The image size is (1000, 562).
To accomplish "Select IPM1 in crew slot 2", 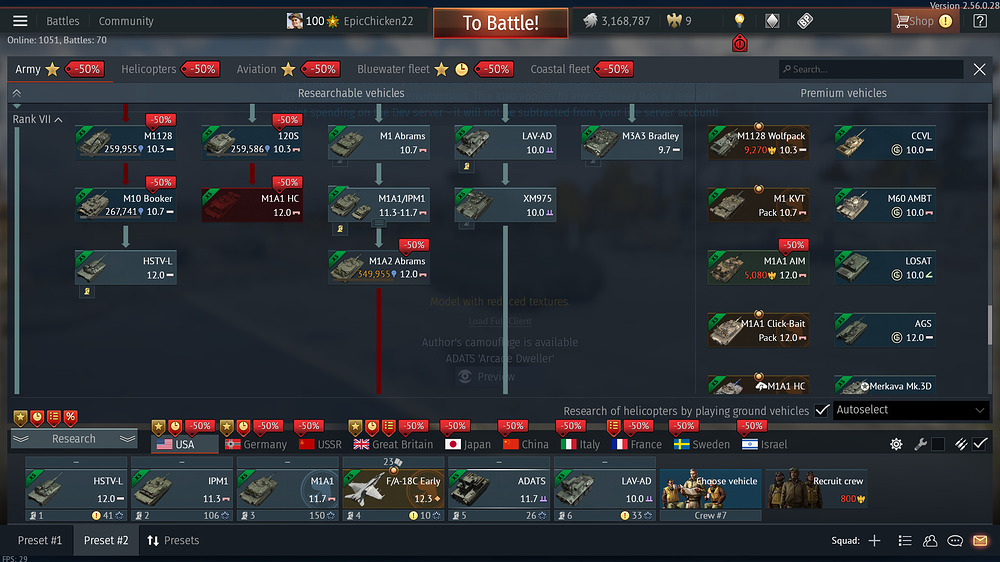I will [x=182, y=489].
